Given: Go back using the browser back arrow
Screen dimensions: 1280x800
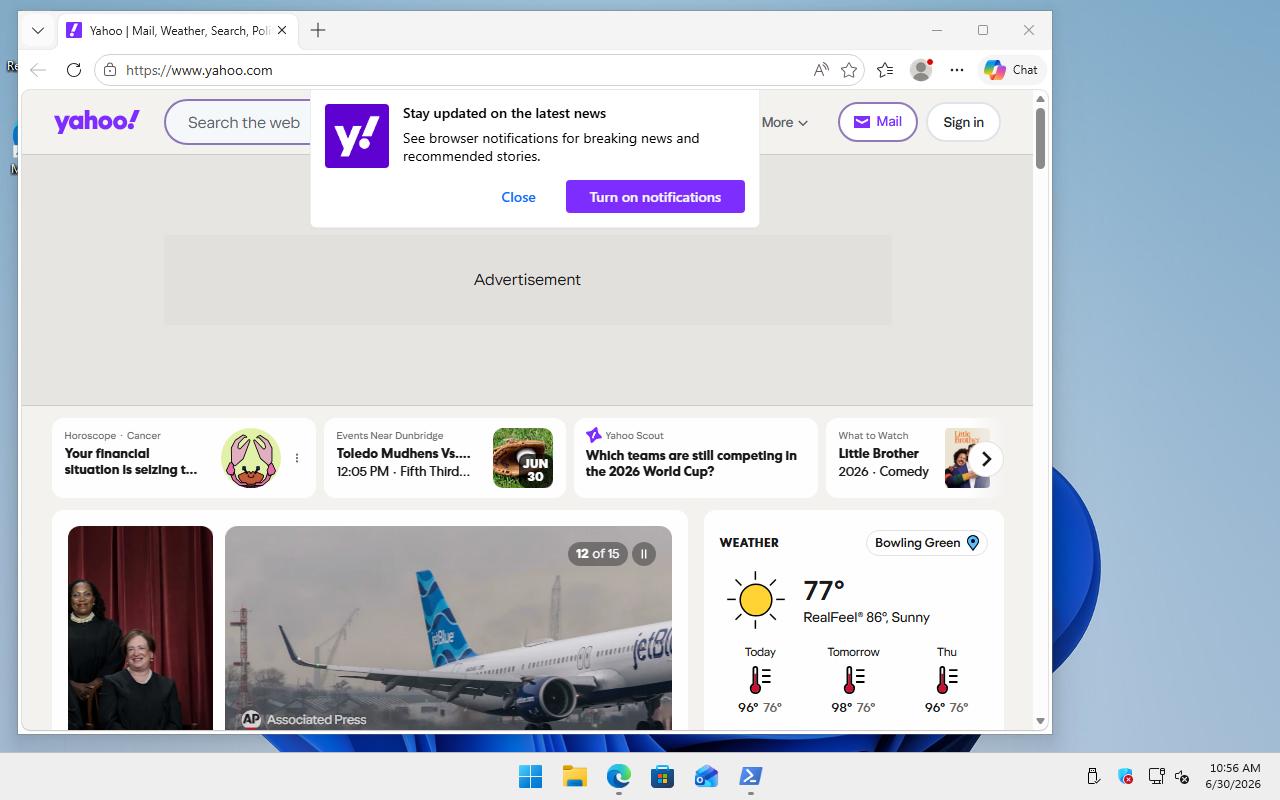Looking at the screenshot, I should coord(38,70).
